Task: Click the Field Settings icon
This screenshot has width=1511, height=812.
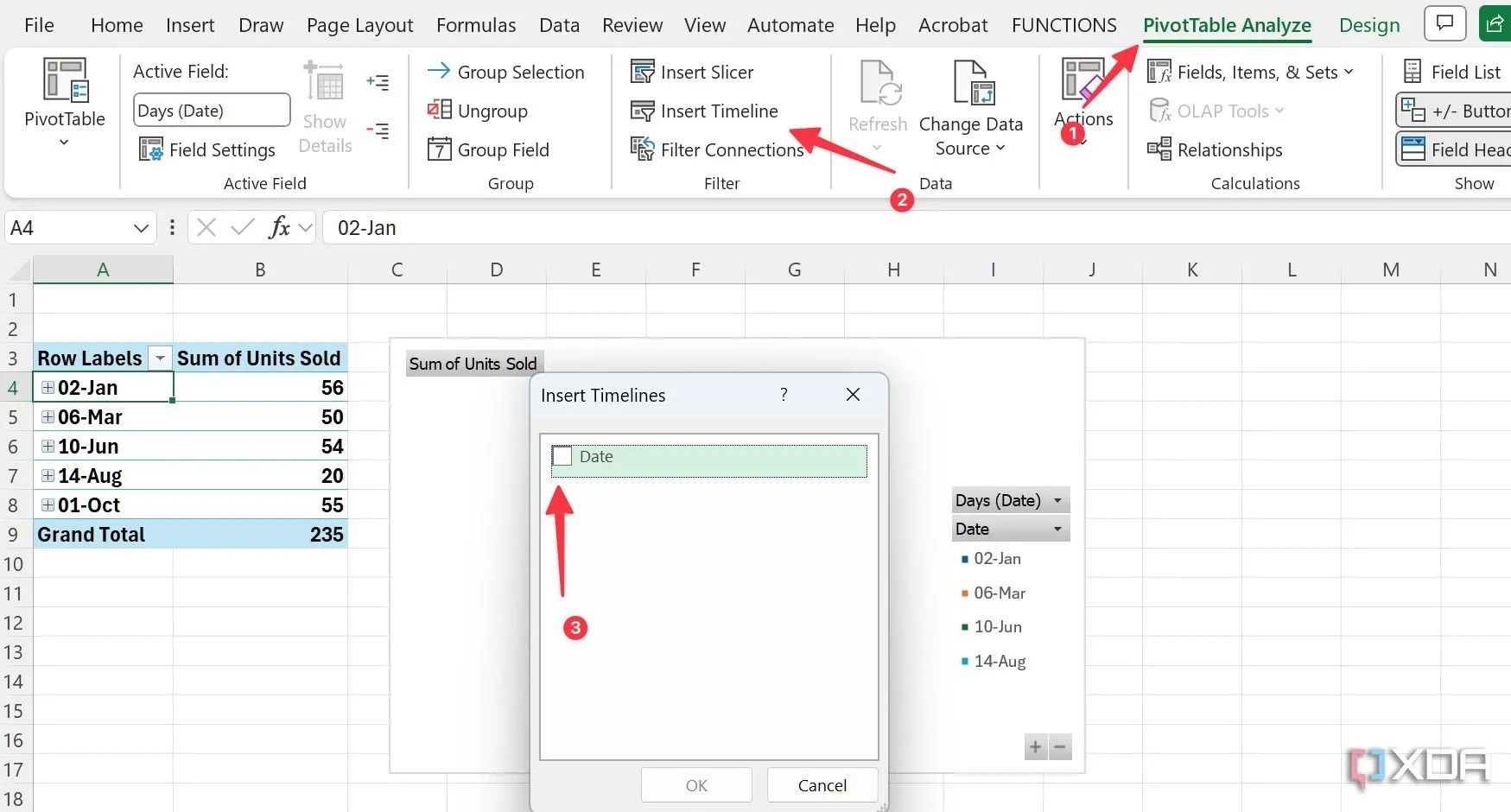Action: (x=151, y=149)
